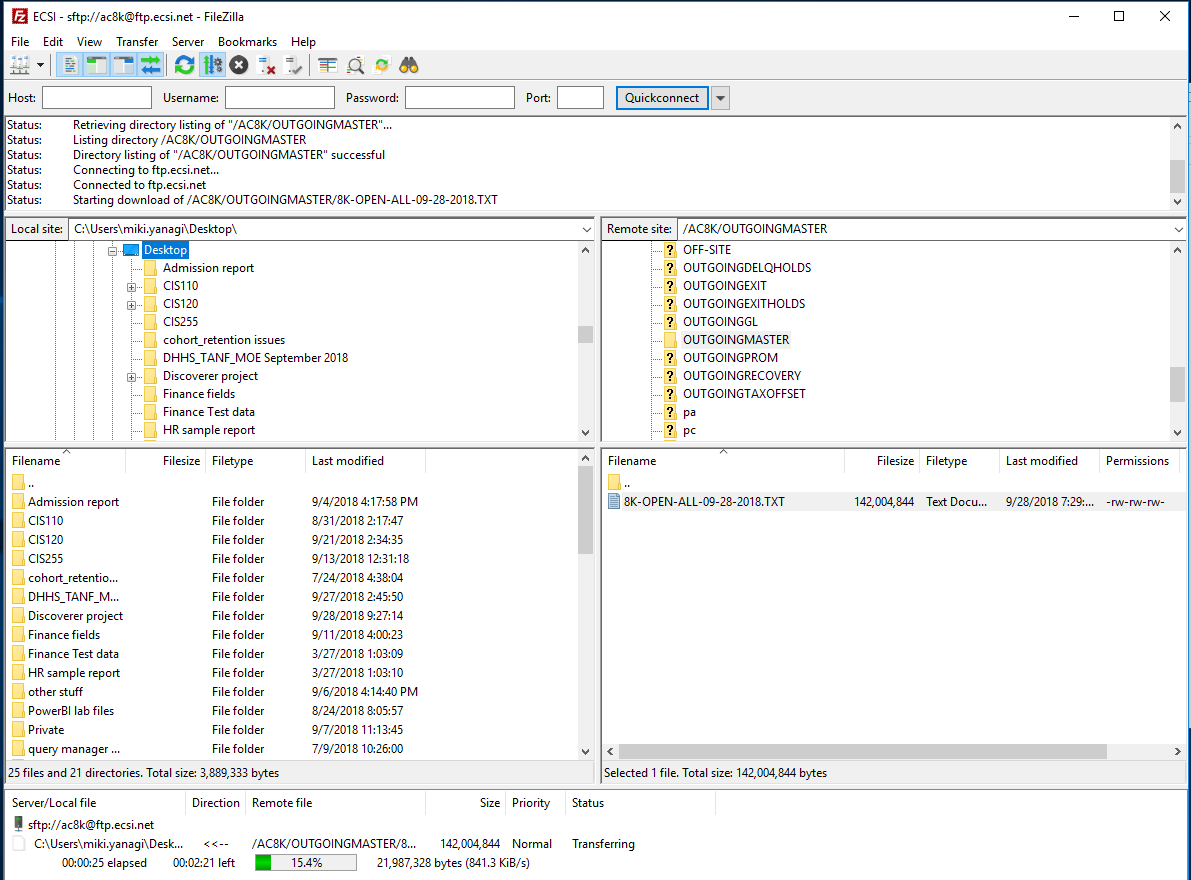Image resolution: width=1191 pixels, height=880 pixels.
Task: Sort local list by Filetype column
Action: click(x=255, y=461)
